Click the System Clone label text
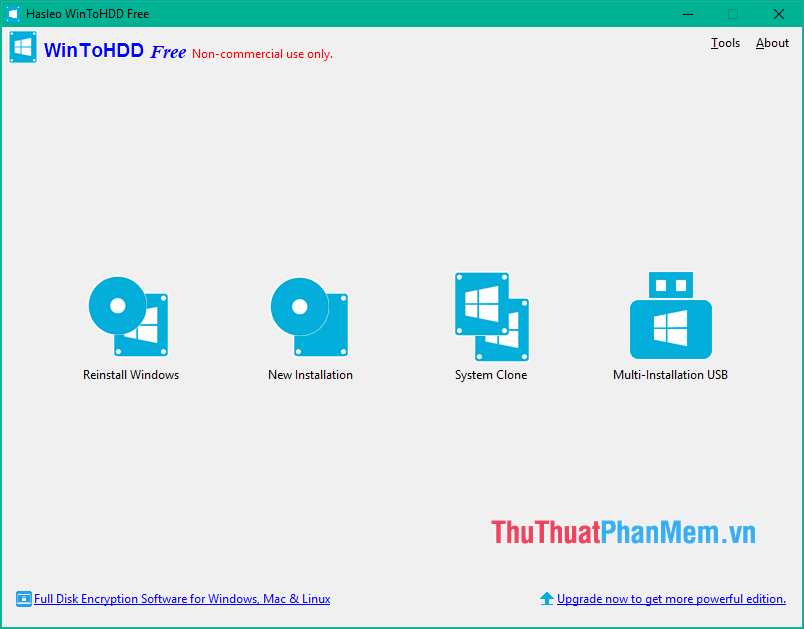Viewport: 804px width, 629px height. (x=490, y=374)
